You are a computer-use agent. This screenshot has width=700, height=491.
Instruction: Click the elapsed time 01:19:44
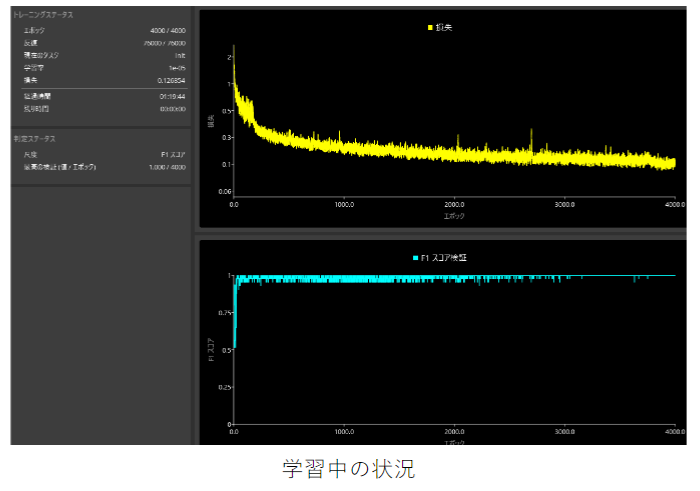[x=172, y=96]
